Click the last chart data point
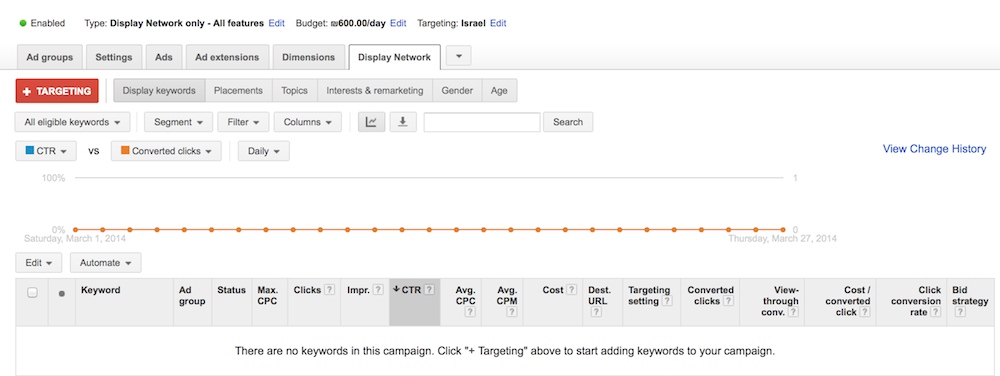This screenshot has height=376, width=1000. tap(783, 229)
